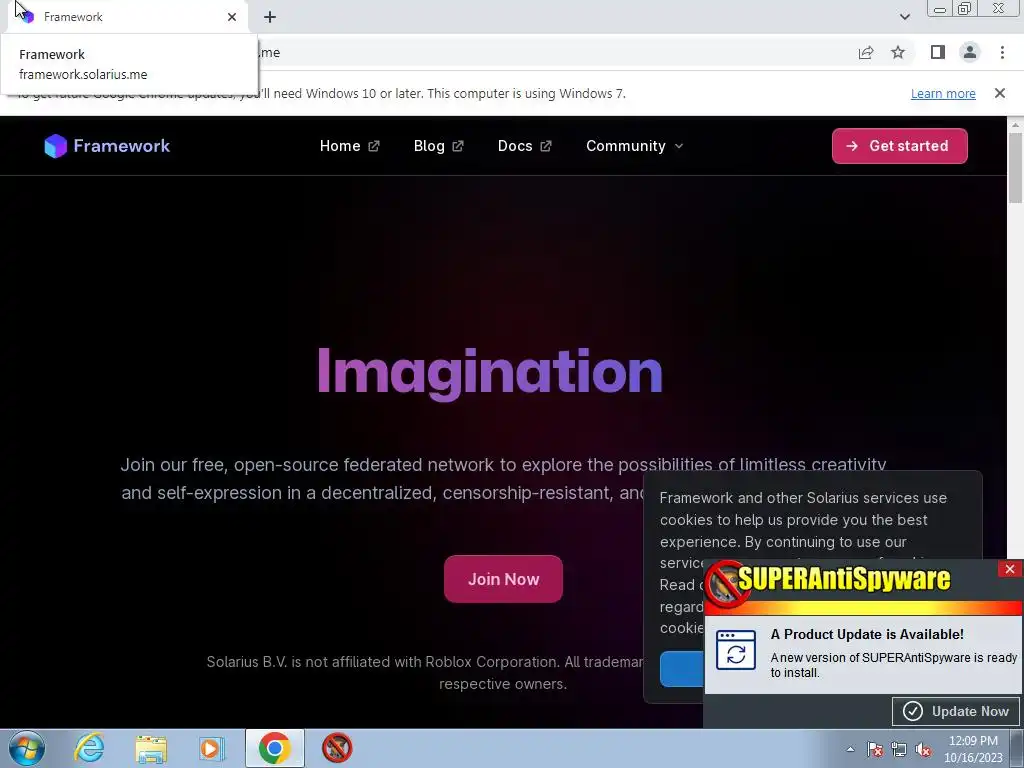
Task: Open the Home navigation link
Action: click(x=349, y=146)
